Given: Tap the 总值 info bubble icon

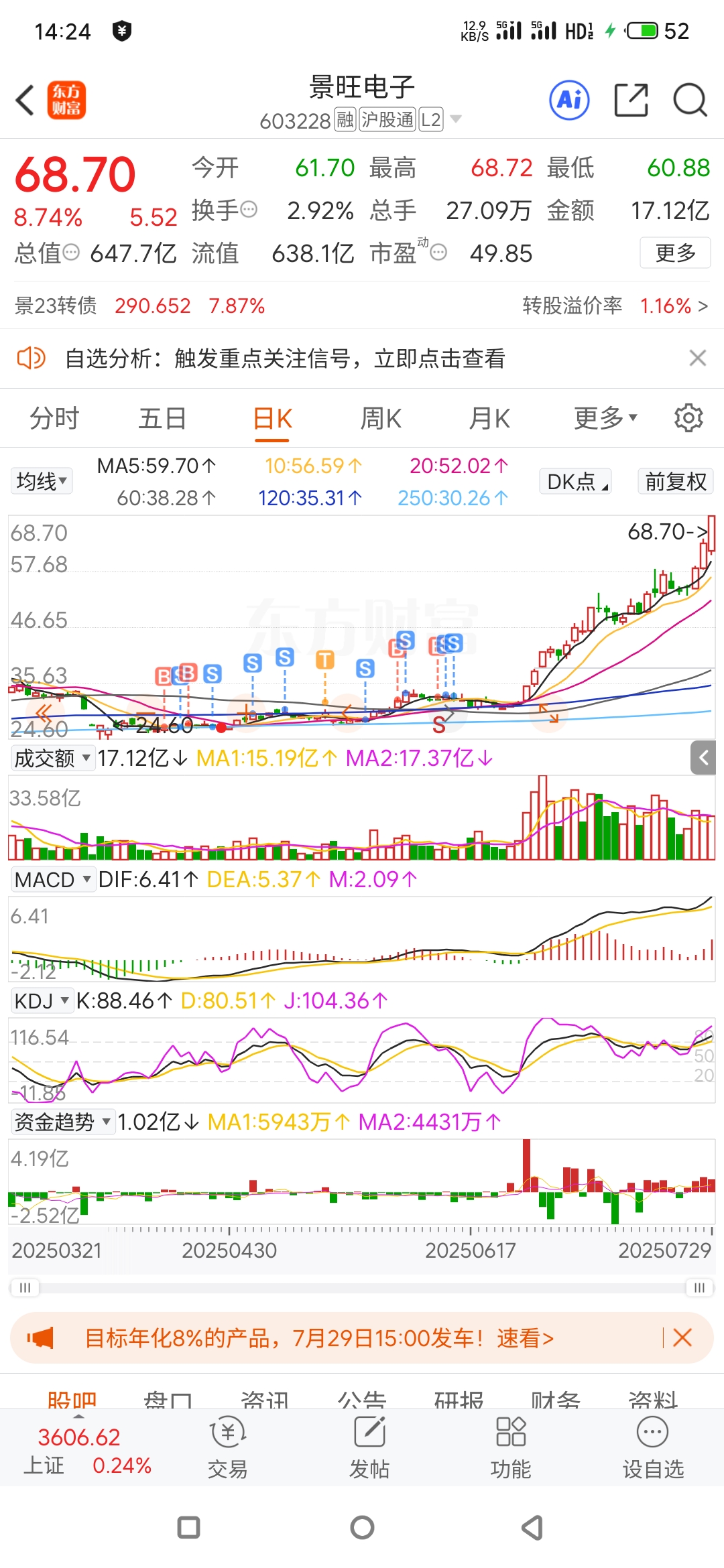Looking at the screenshot, I should tap(71, 253).
